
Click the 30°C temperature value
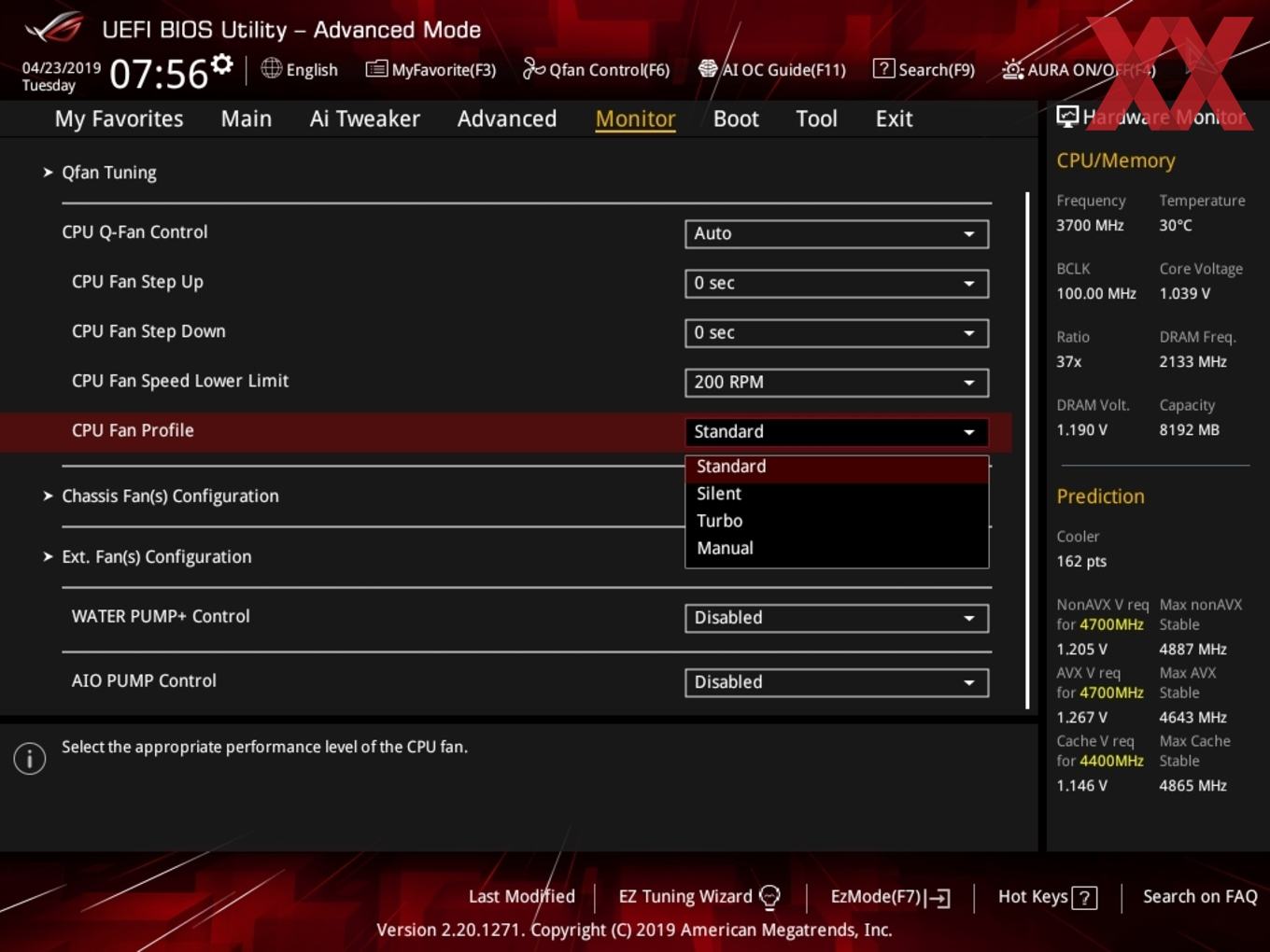(x=1176, y=225)
